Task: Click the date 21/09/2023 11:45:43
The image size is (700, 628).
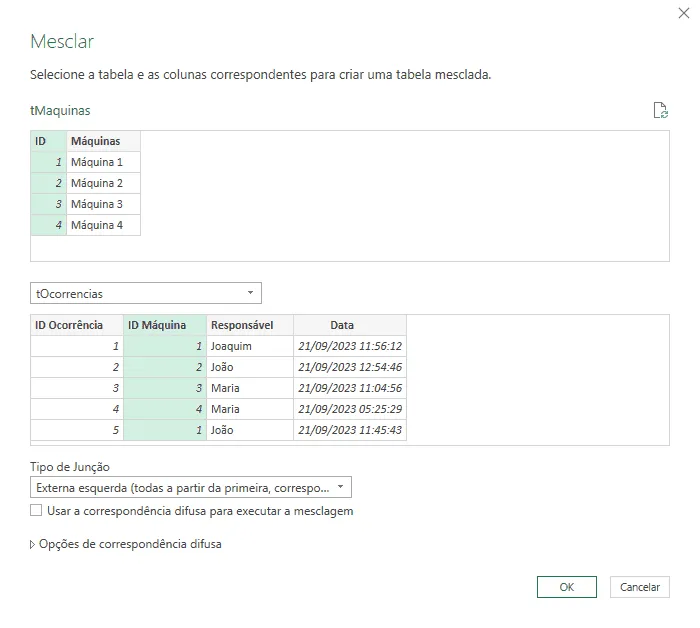Action: [x=350, y=430]
